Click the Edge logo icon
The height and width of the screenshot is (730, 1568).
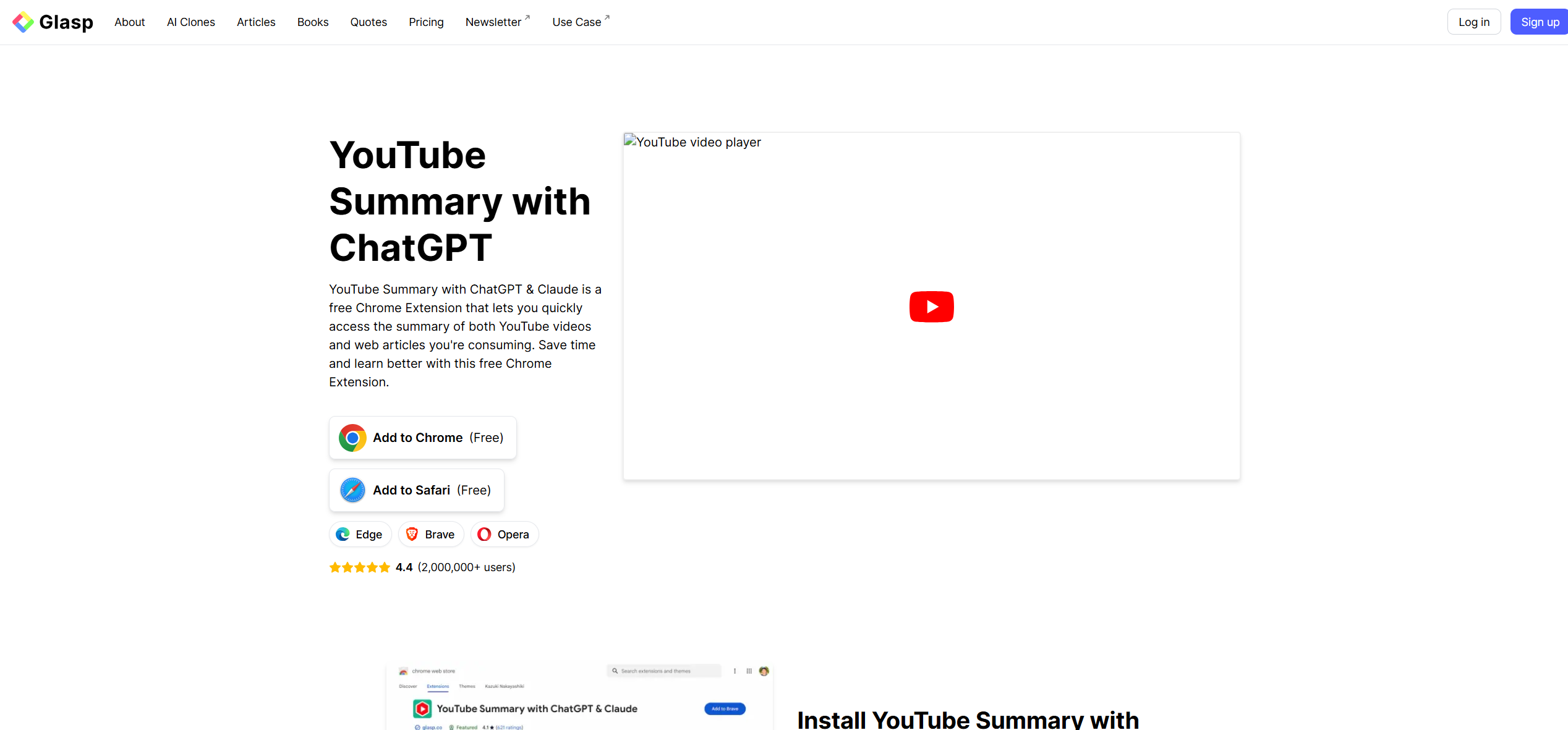[343, 535]
